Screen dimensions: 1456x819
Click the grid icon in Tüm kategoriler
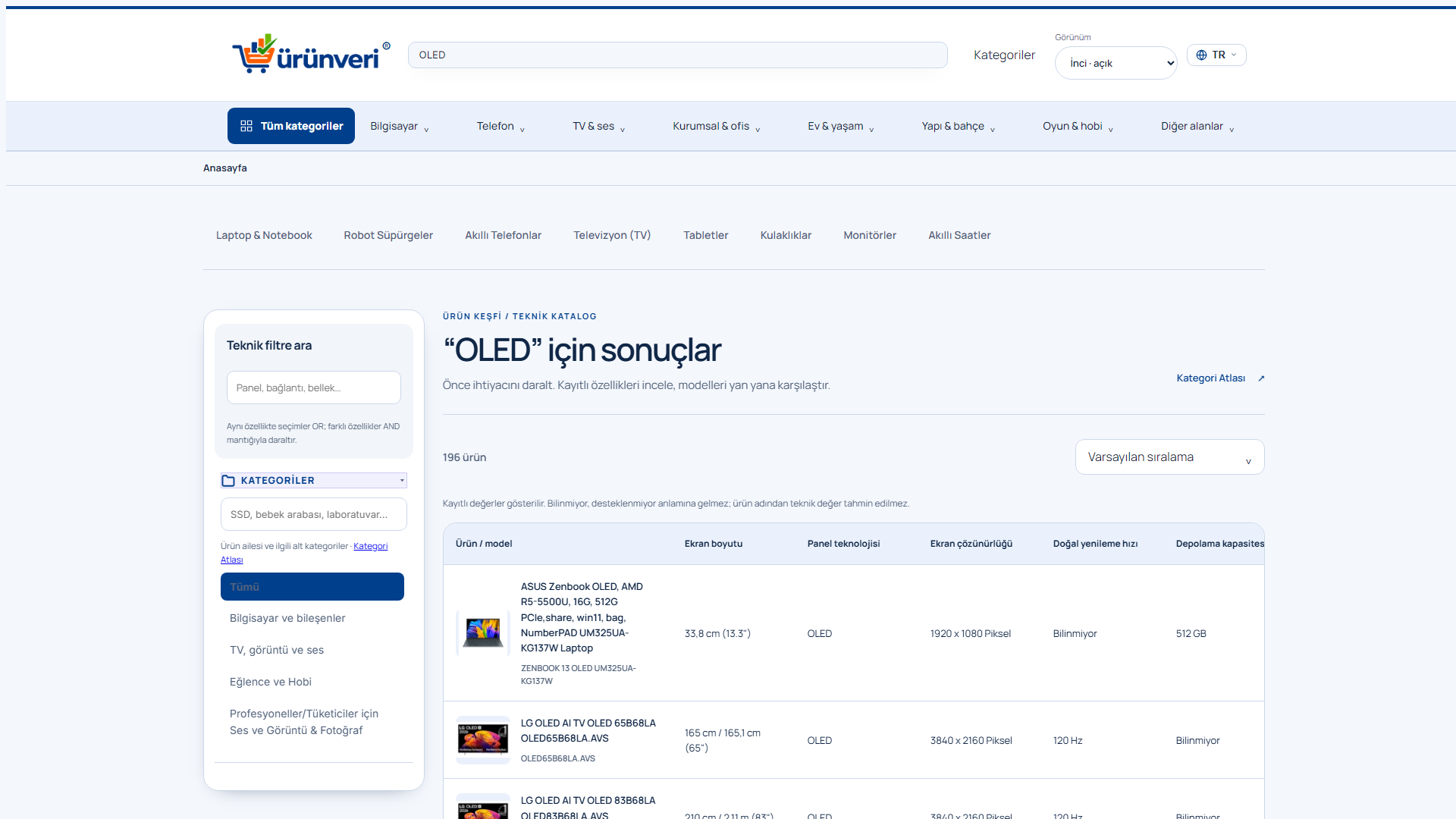pos(246,126)
